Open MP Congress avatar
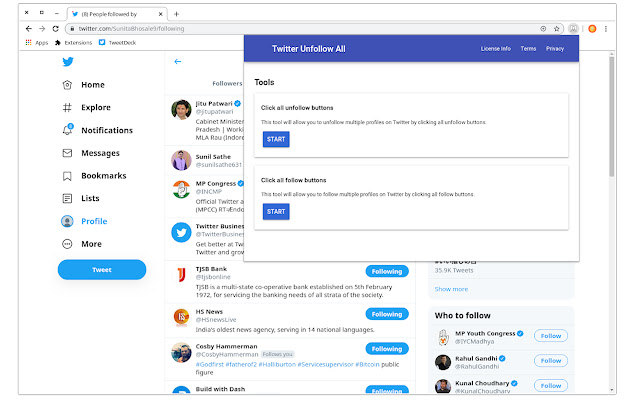This screenshot has height=400, width=640. pos(181,189)
